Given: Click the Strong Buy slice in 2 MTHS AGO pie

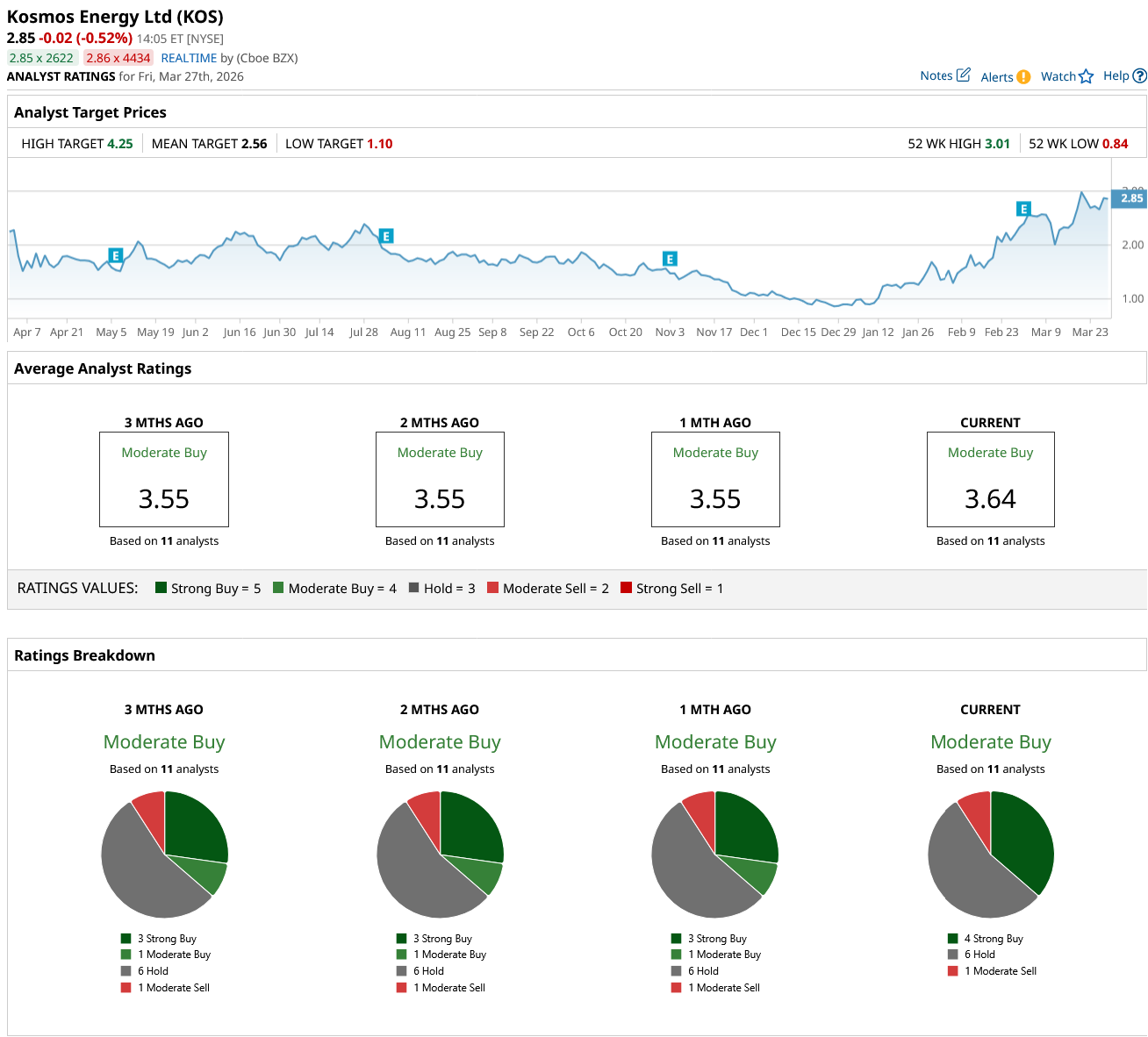Looking at the screenshot, I should click(x=470, y=827).
